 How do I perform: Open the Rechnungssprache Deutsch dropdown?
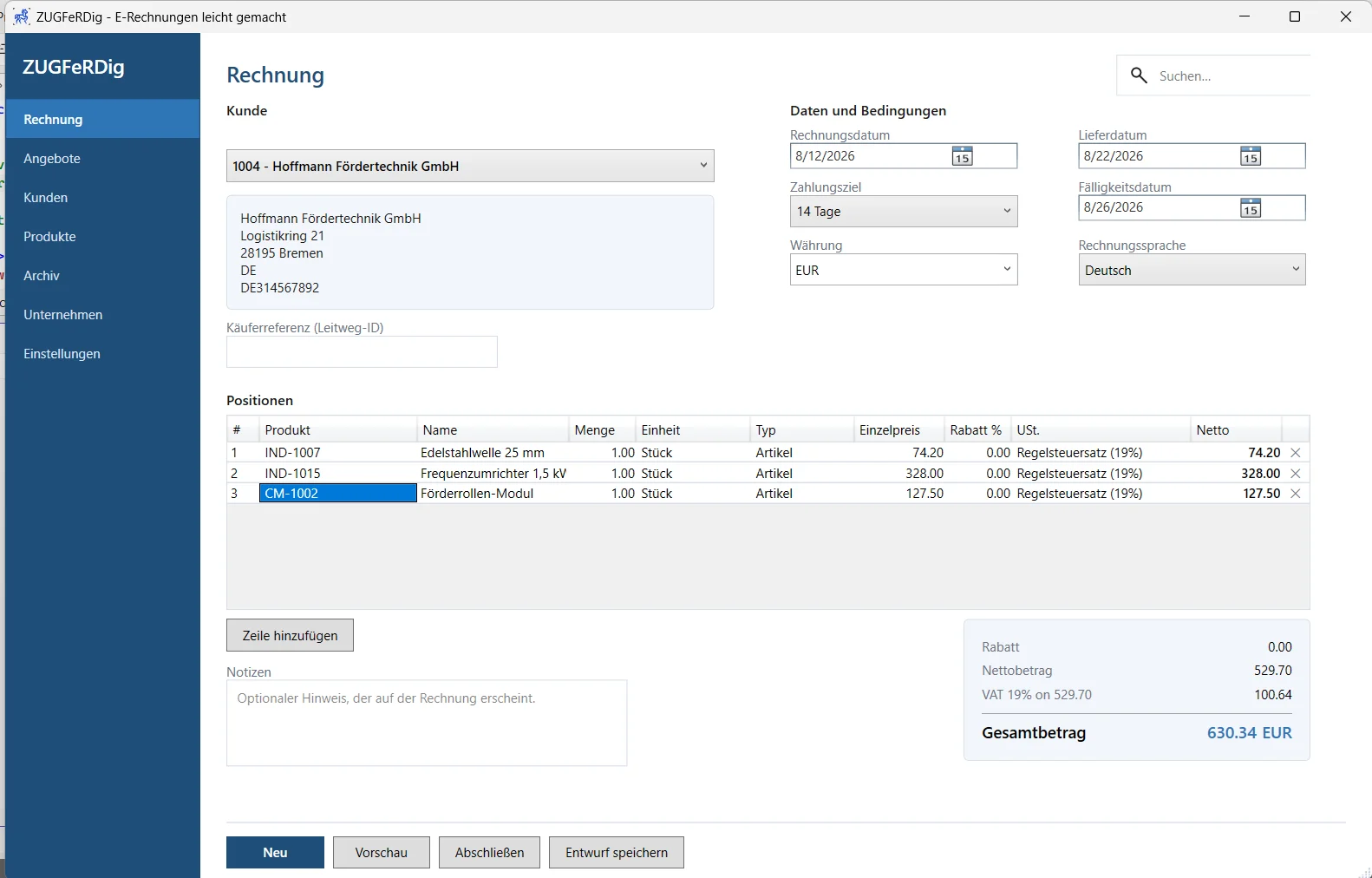pos(1192,270)
